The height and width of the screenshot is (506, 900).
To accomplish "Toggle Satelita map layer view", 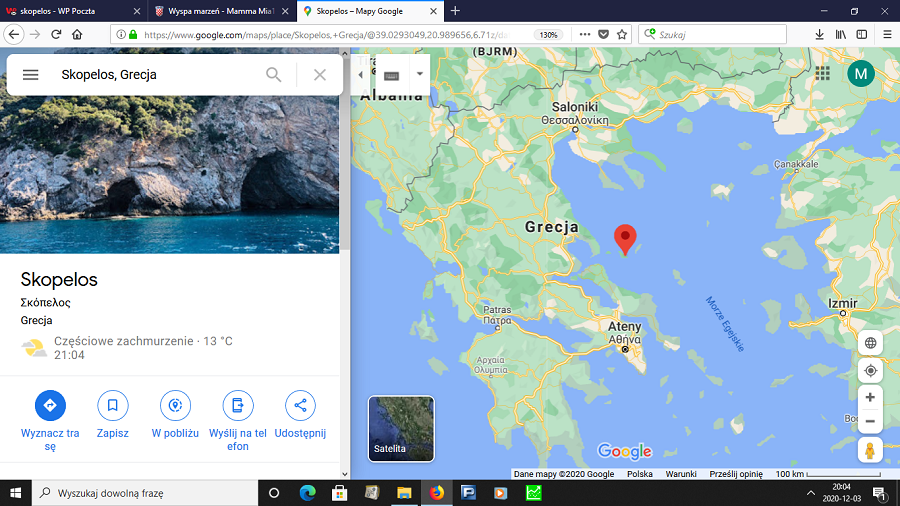I will pos(401,428).
